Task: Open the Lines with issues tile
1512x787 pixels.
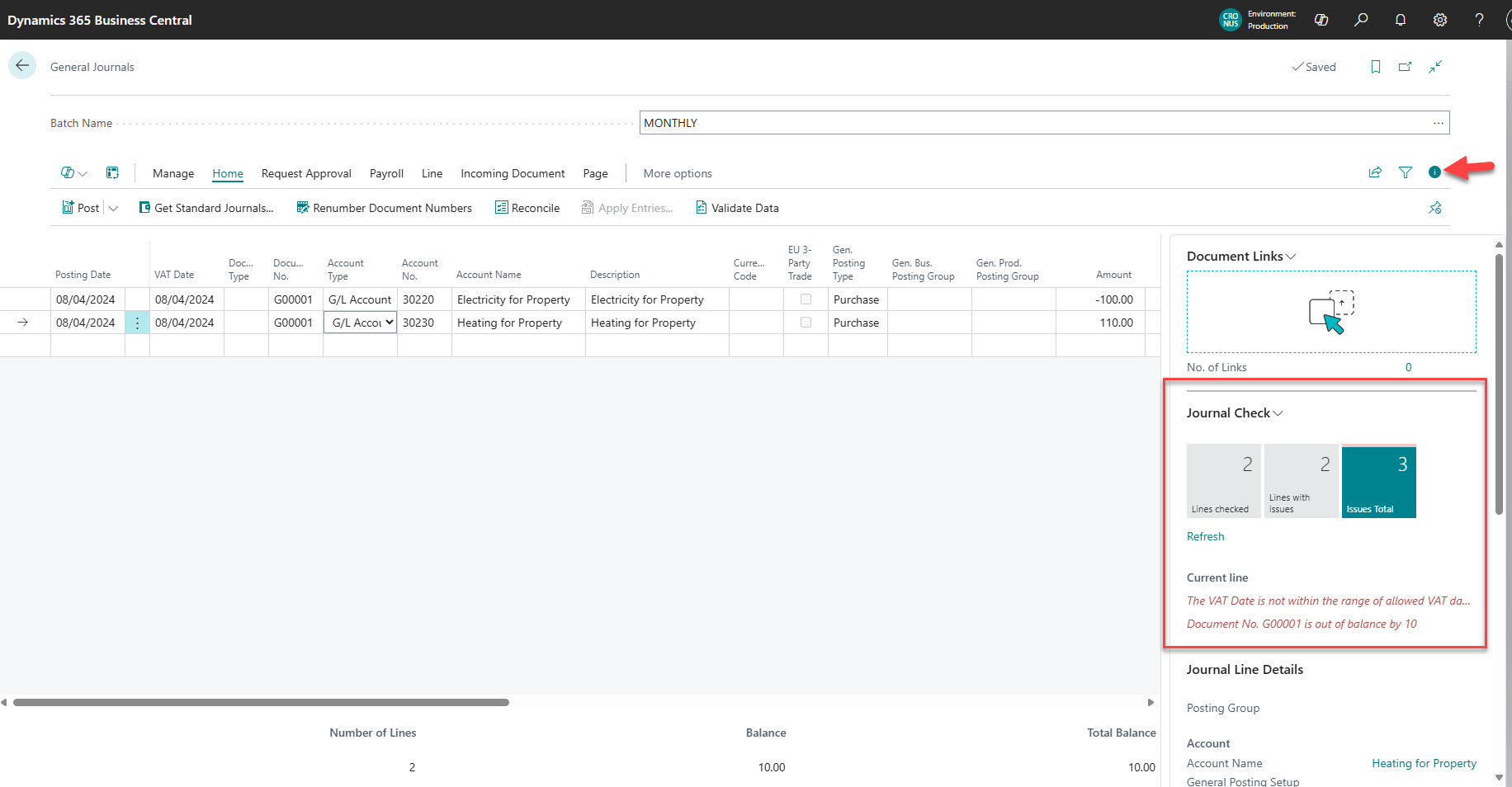Action: click(1301, 482)
